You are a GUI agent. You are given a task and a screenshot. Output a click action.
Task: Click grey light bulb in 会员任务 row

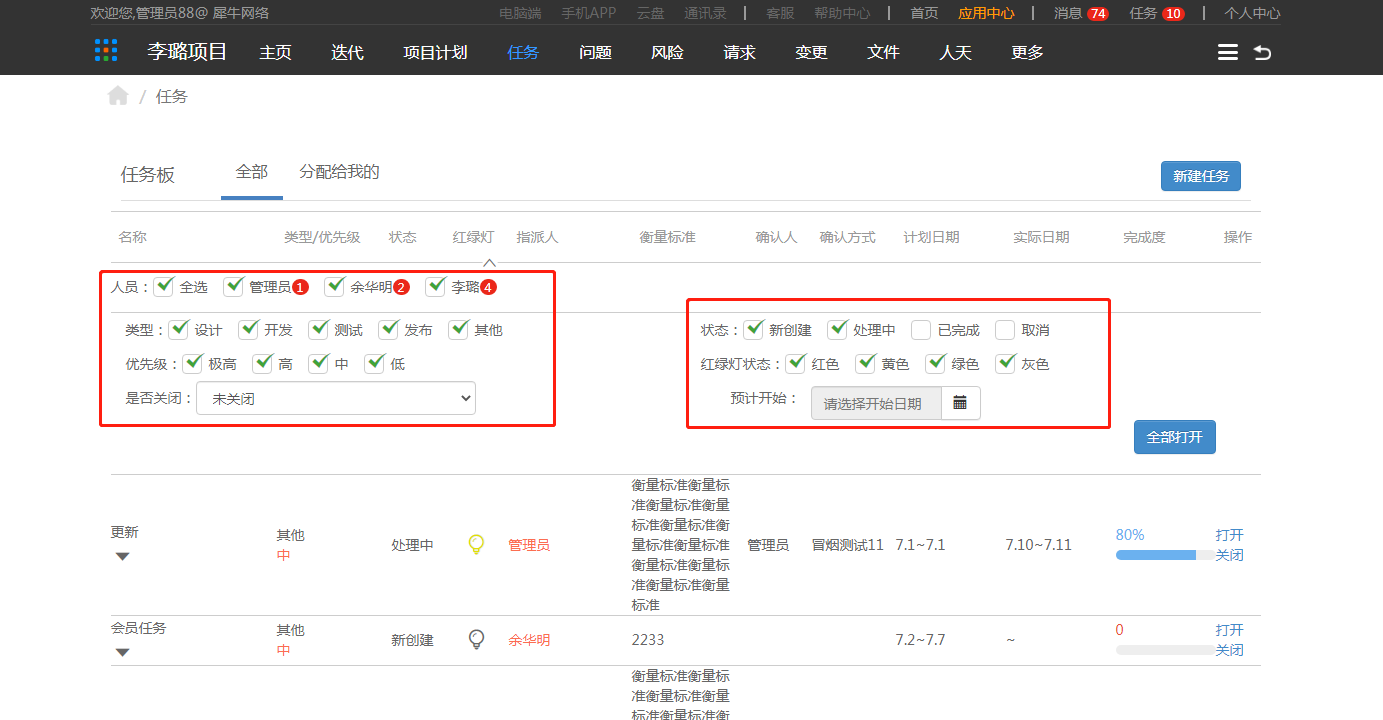point(477,639)
